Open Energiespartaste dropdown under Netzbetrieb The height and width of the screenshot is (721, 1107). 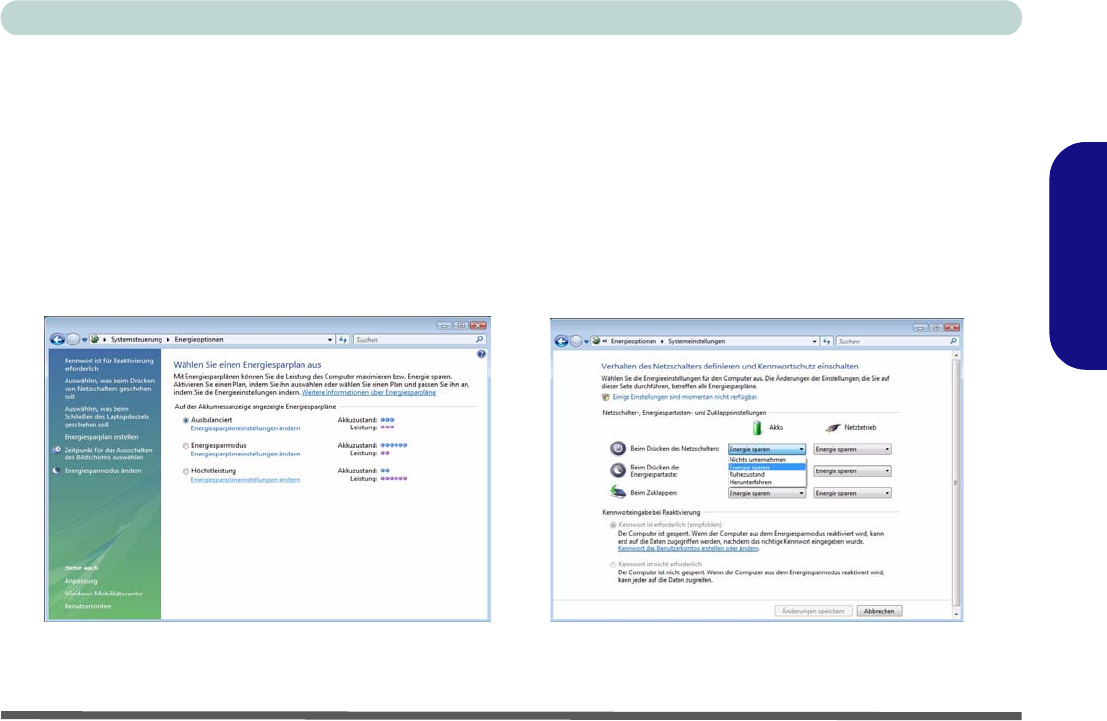[x=852, y=471]
